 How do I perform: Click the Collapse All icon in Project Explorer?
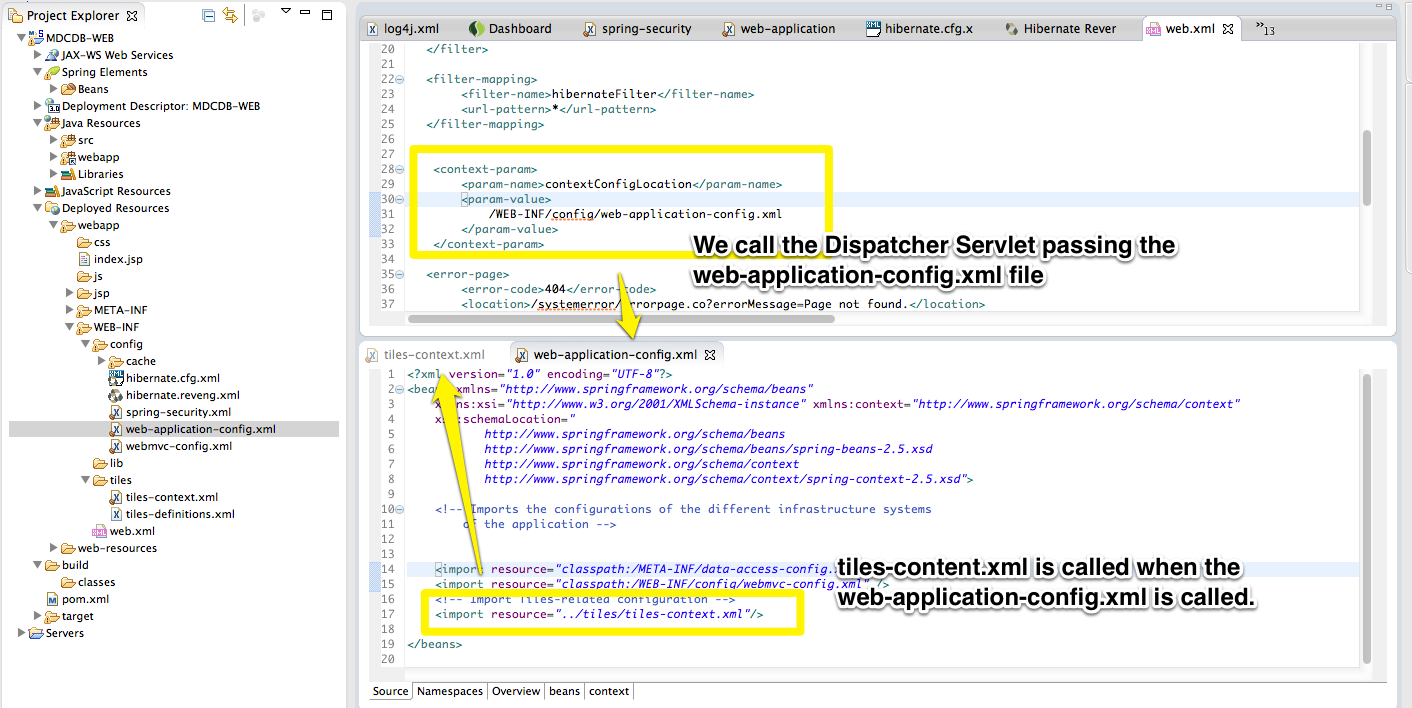pos(208,14)
